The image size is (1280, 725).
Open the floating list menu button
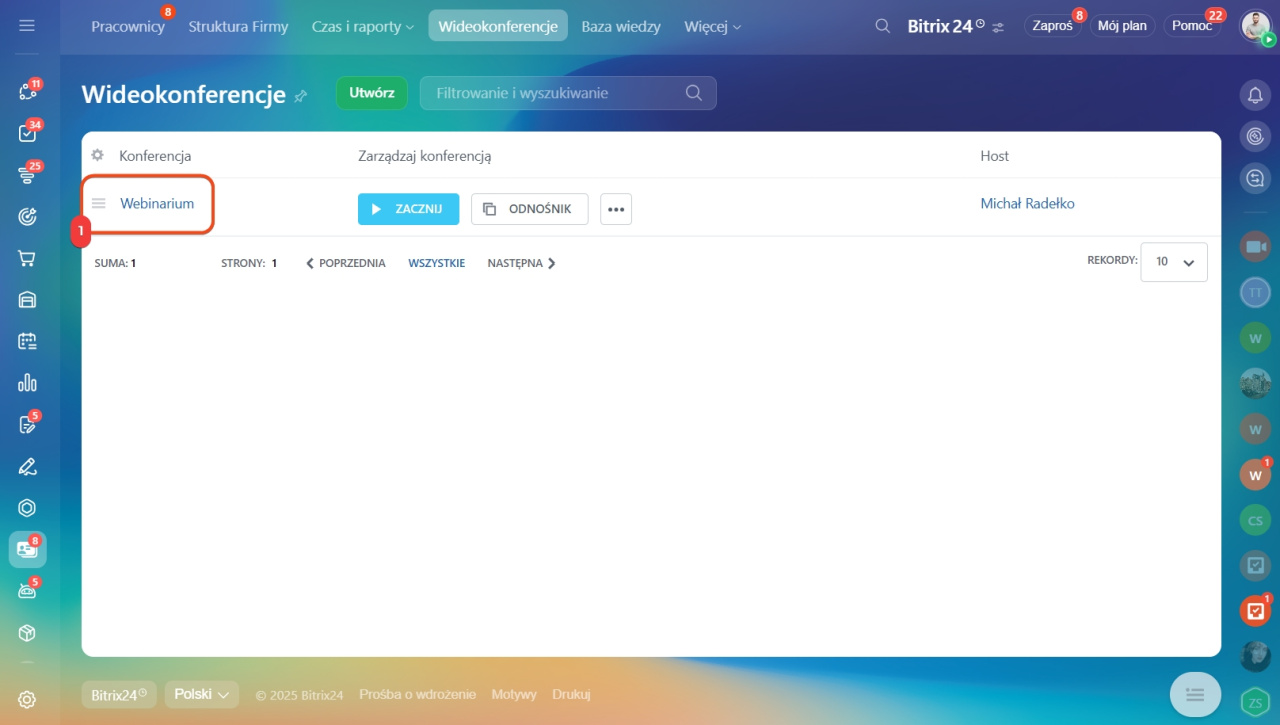(x=1195, y=694)
